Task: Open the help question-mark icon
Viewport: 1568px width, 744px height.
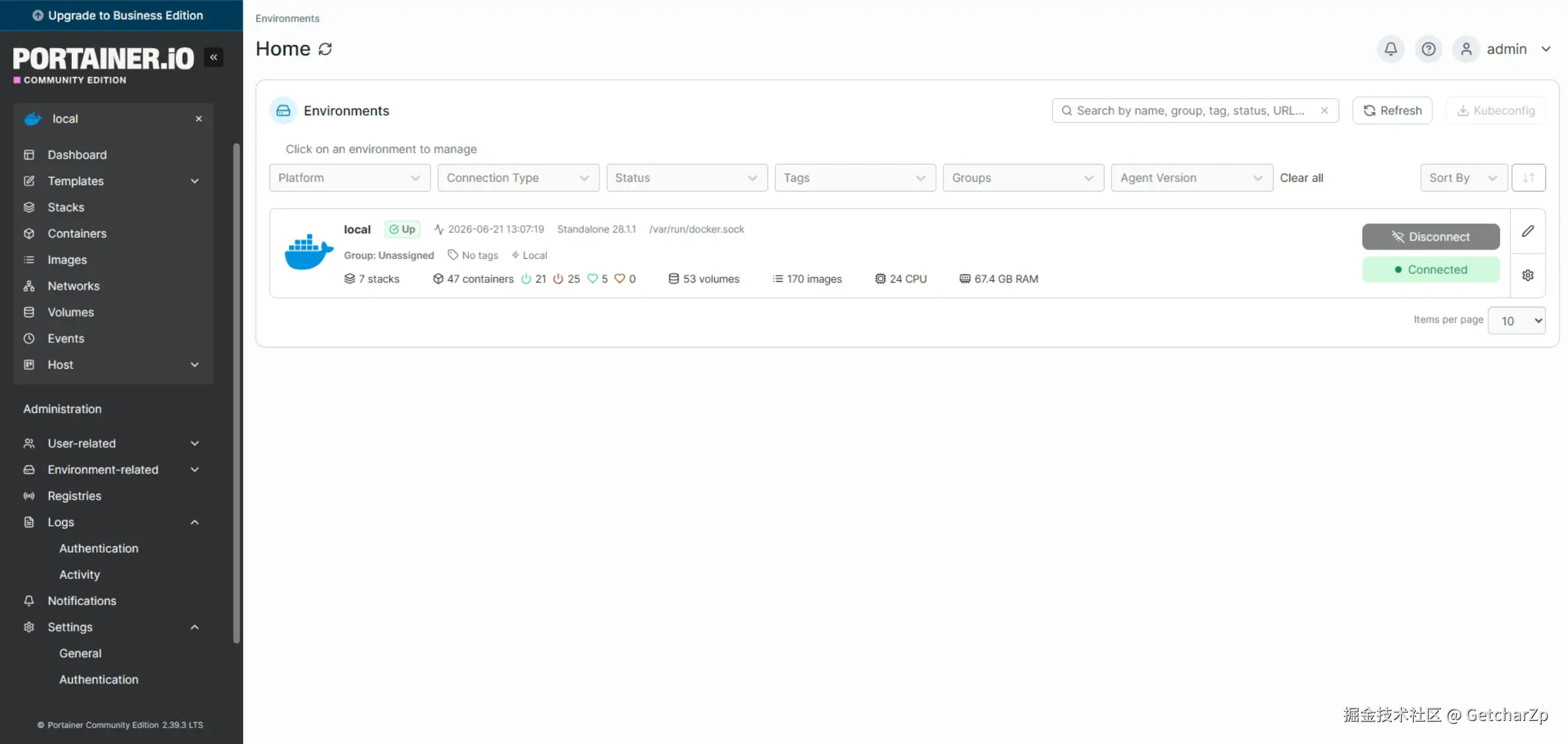Action: coord(1428,49)
